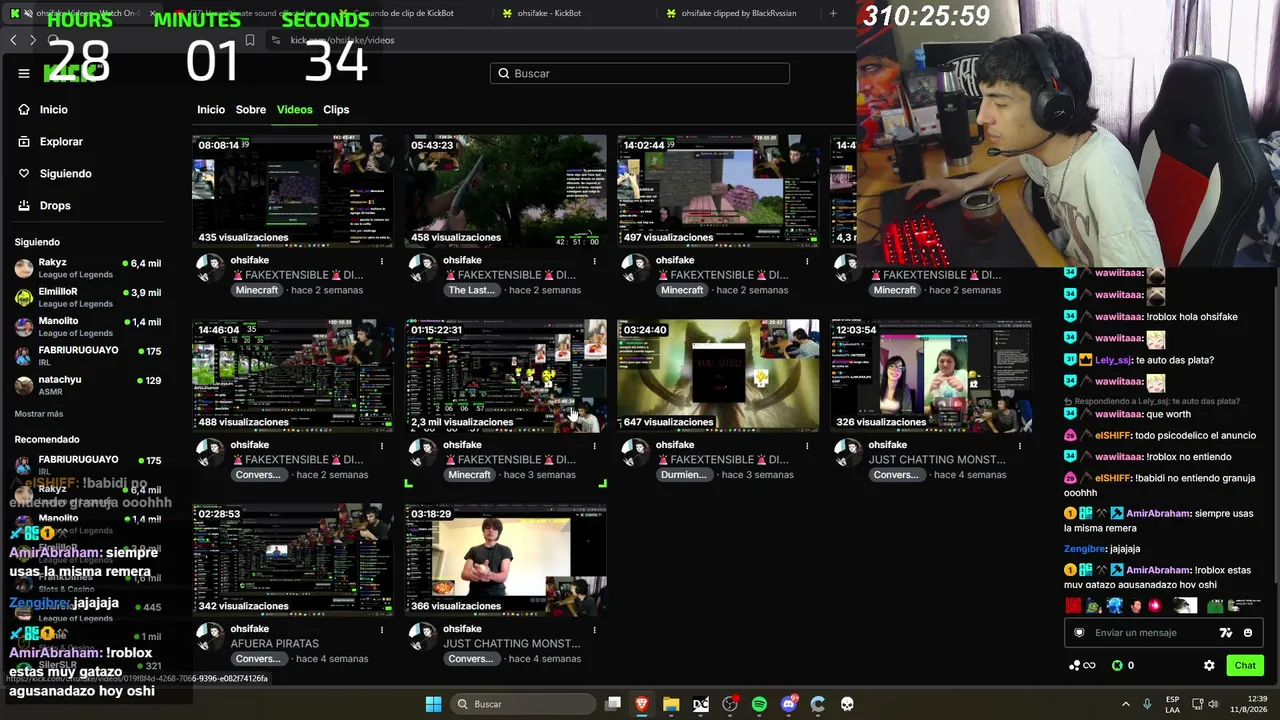Expand Siguiendo list with Mostrar más
This screenshot has width=1280, height=720.
(39, 414)
